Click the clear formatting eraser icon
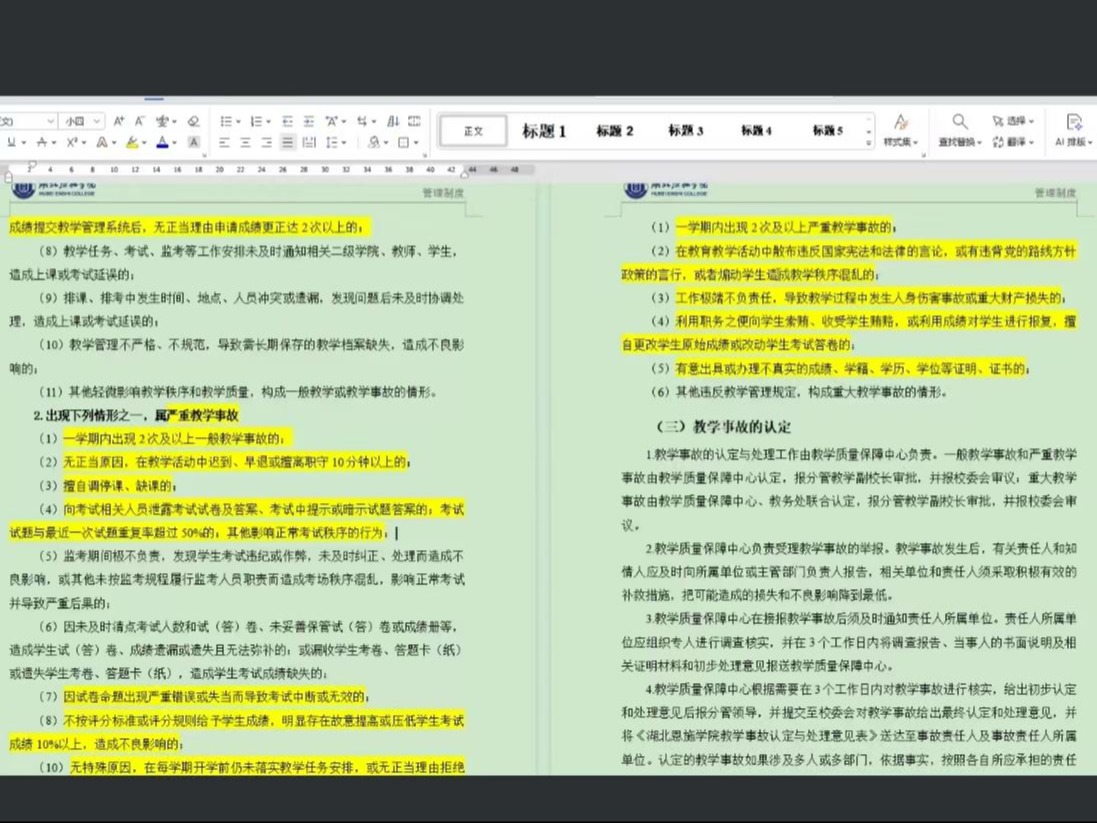The image size is (1097, 823). tap(194, 121)
